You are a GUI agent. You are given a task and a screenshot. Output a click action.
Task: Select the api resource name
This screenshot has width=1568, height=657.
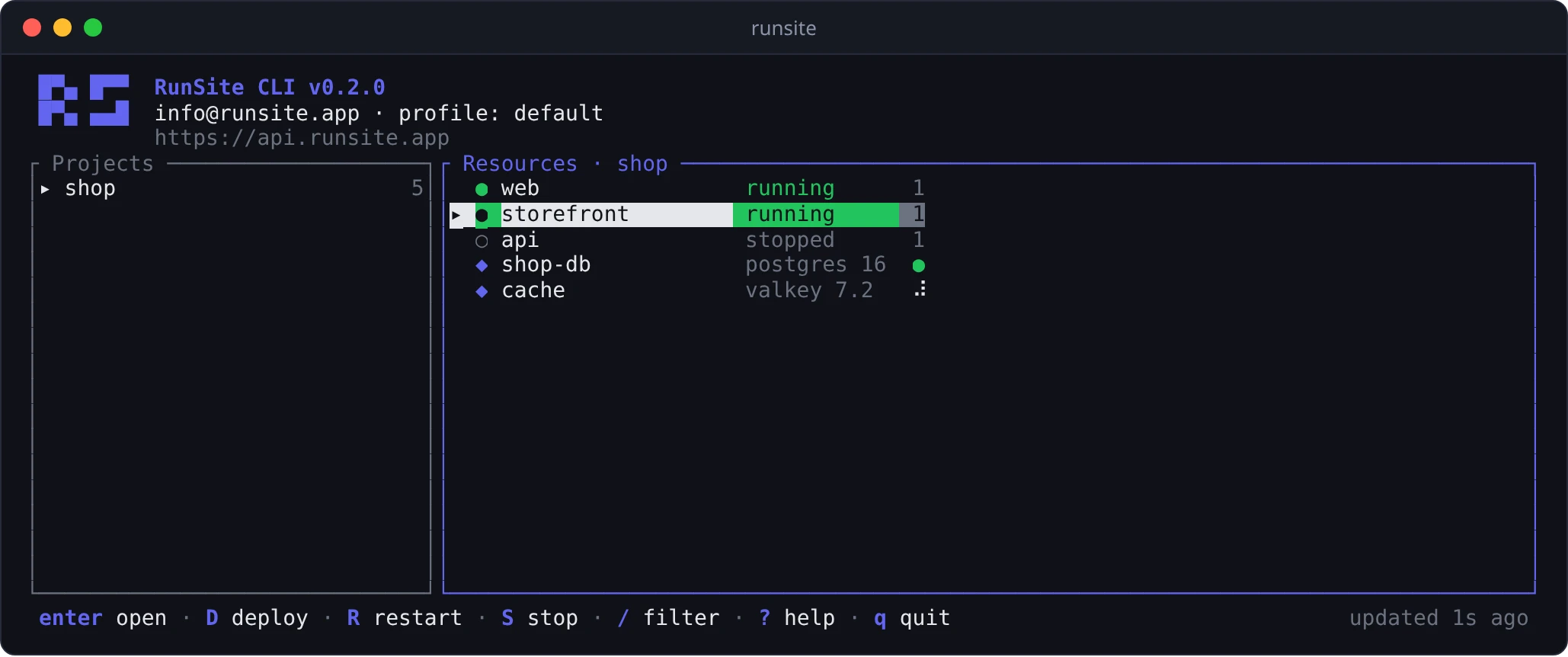(x=520, y=240)
